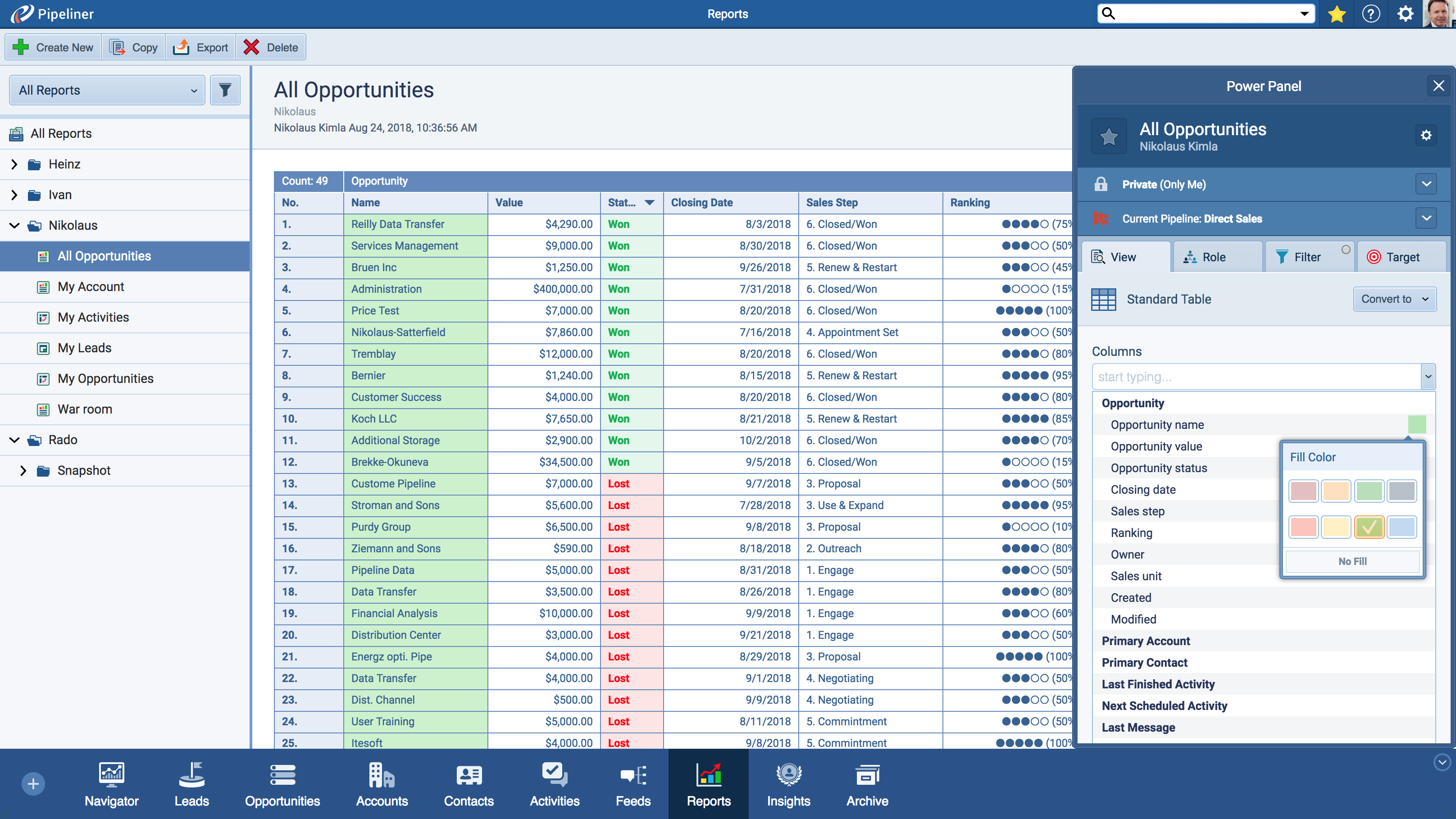The image size is (1456, 819).
Task: Click the filter funnel icon beside All Reports
Action: pos(225,90)
